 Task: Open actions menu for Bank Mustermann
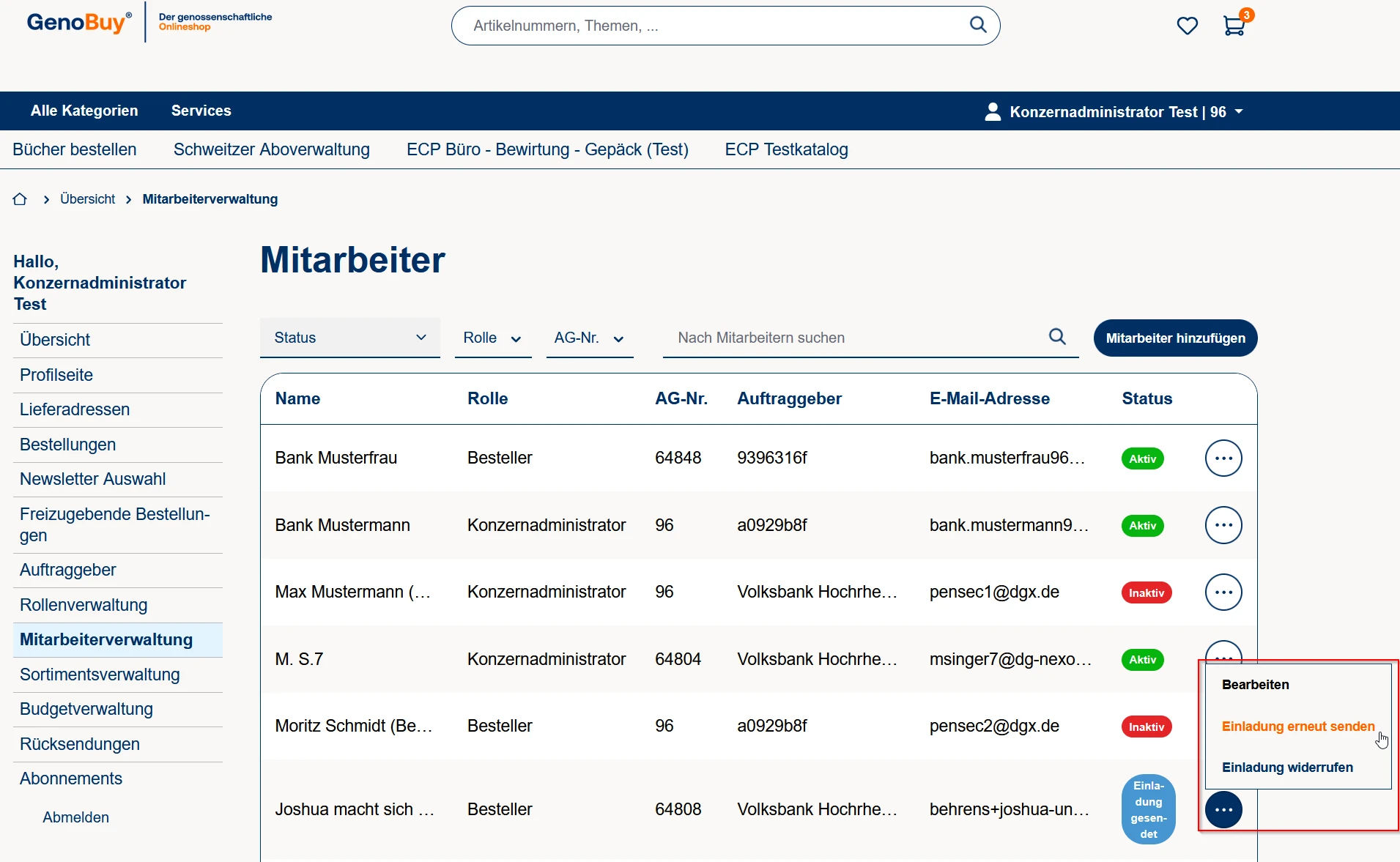pos(1223,525)
